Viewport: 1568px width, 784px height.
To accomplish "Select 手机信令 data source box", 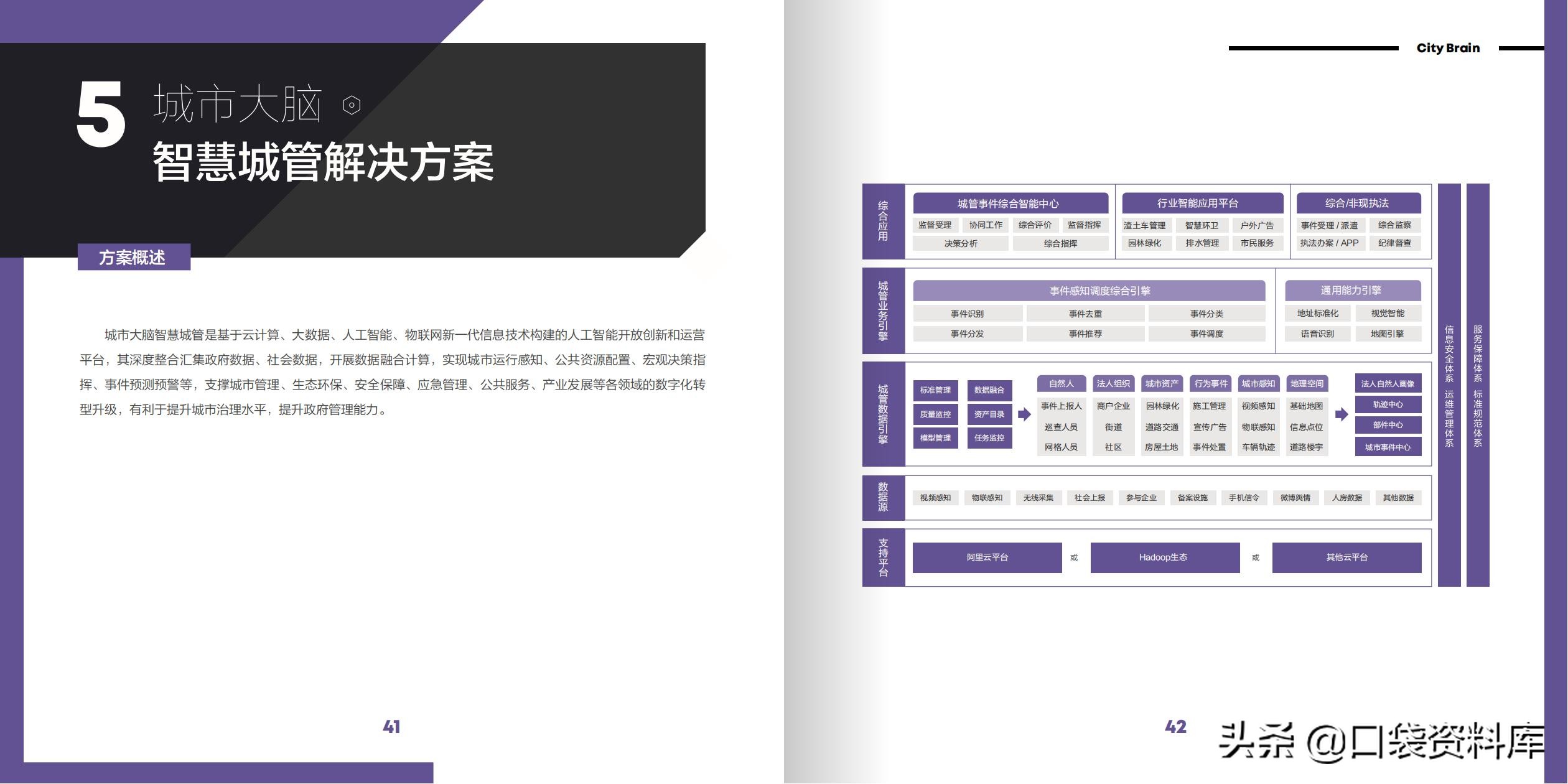I will [1244, 498].
